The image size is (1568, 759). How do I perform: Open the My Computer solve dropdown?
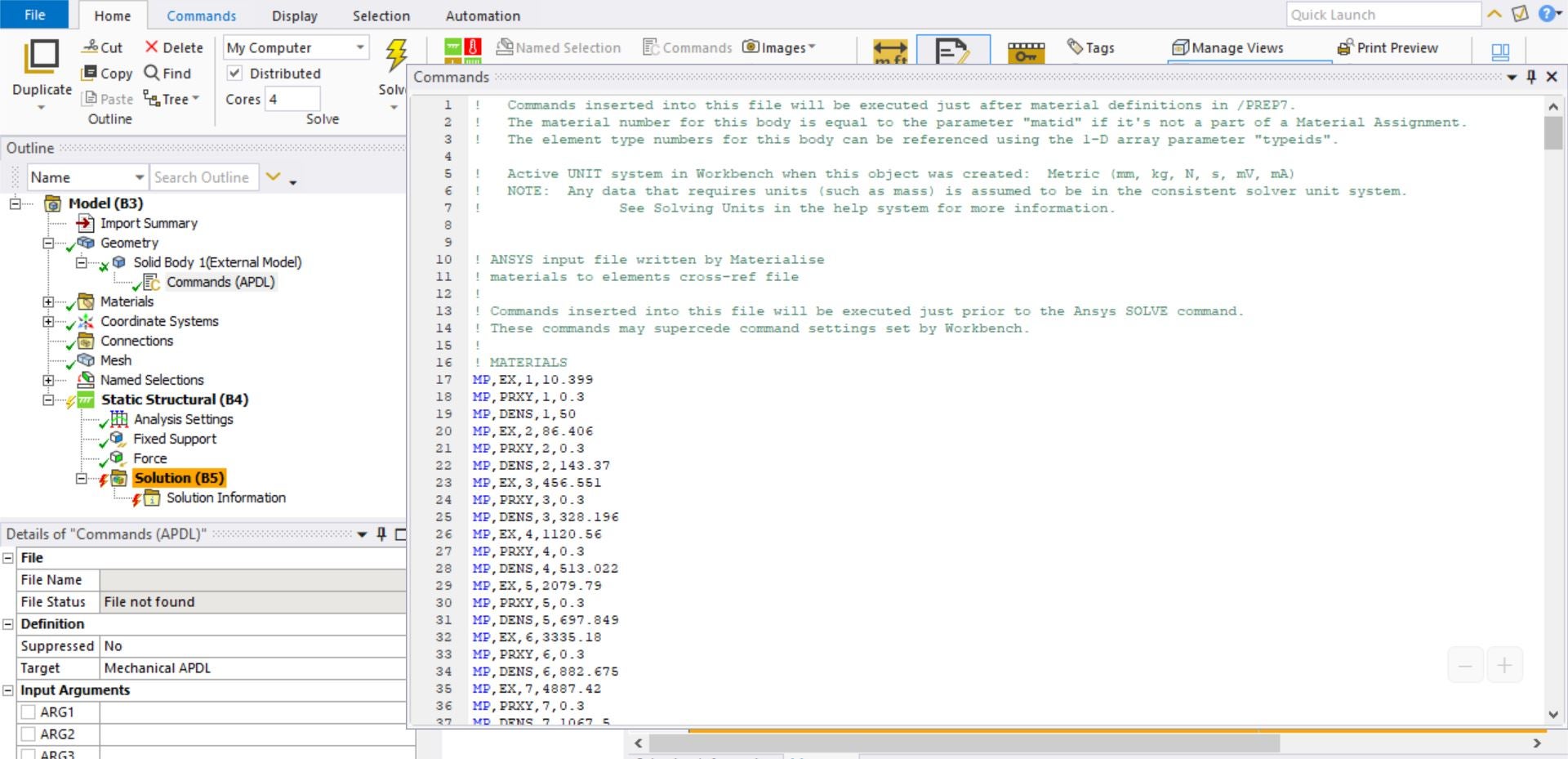click(359, 47)
